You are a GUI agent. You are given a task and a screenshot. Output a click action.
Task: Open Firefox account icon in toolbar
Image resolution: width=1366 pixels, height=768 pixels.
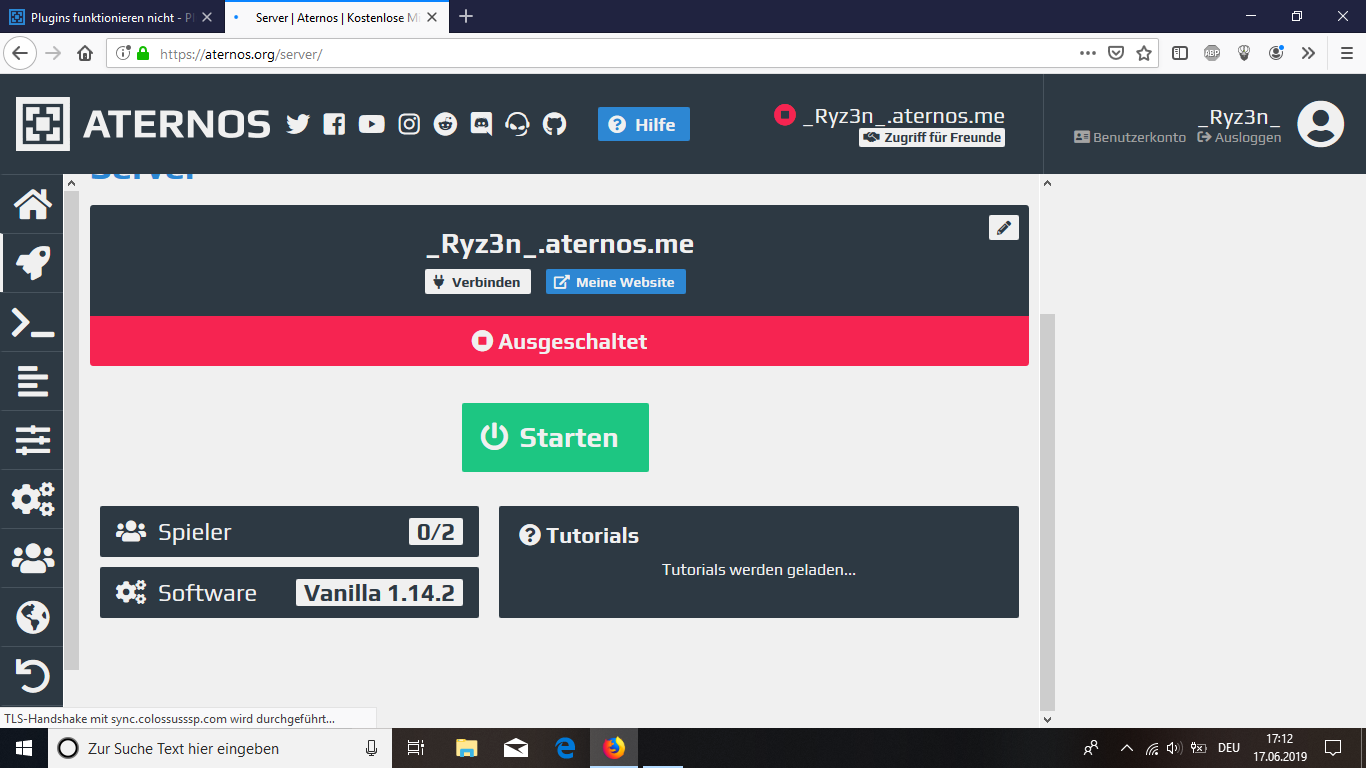1276,53
